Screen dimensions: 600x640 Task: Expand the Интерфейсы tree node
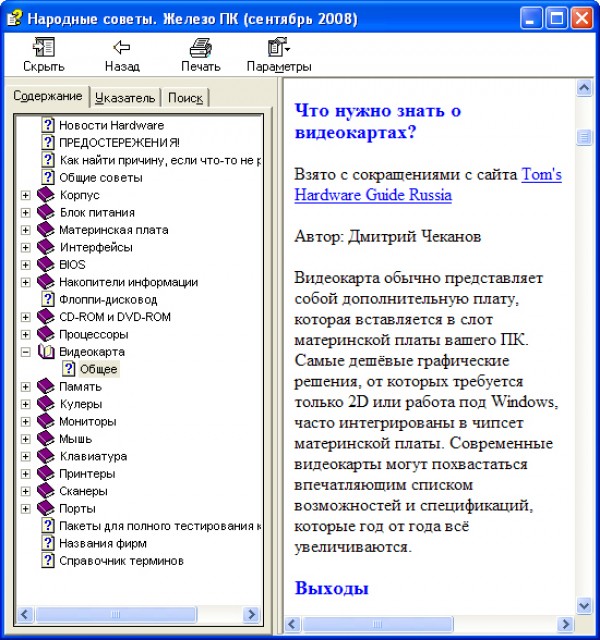[x=25, y=247]
